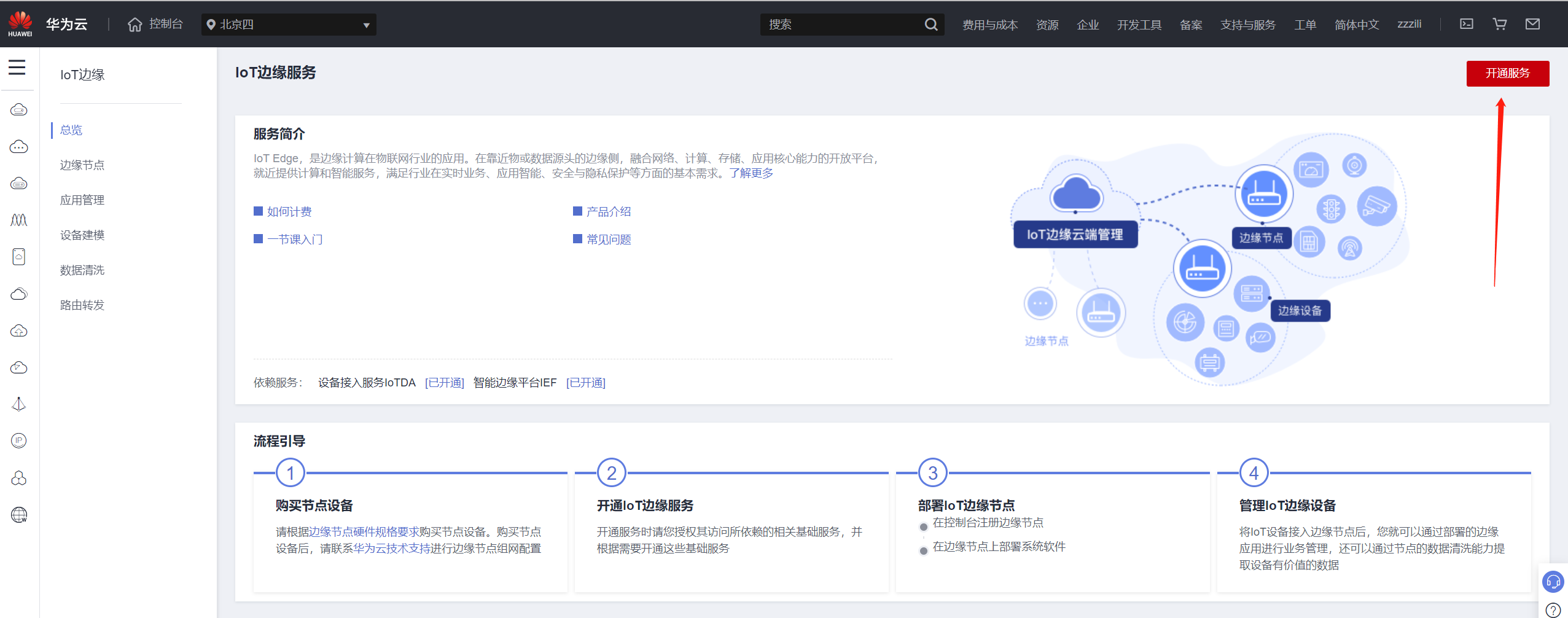Open the 华为云技术支持 link
The width and height of the screenshot is (1568, 618).
[x=392, y=549]
